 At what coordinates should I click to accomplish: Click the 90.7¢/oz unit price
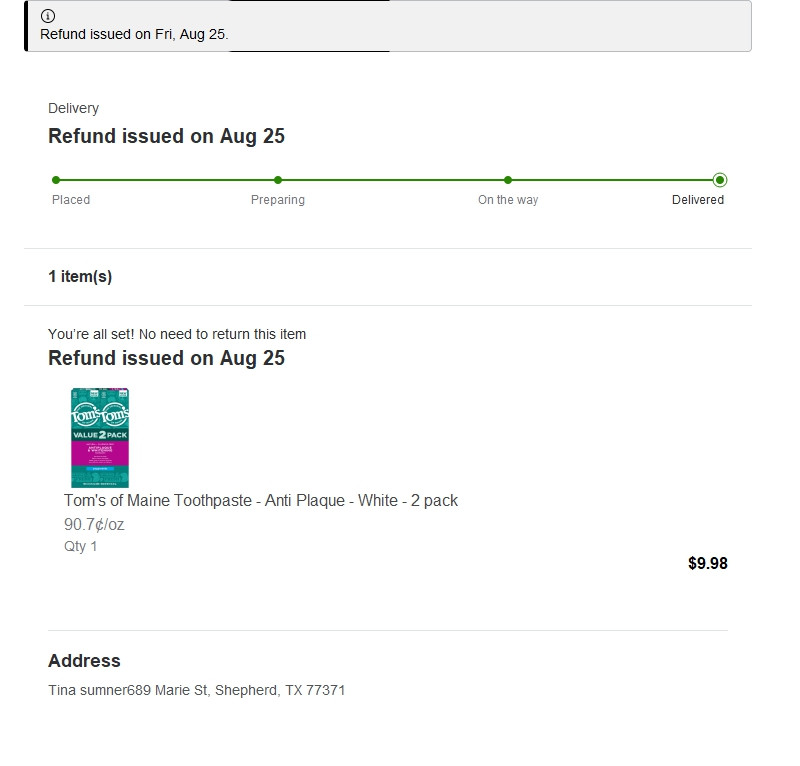[x=94, y=524]
